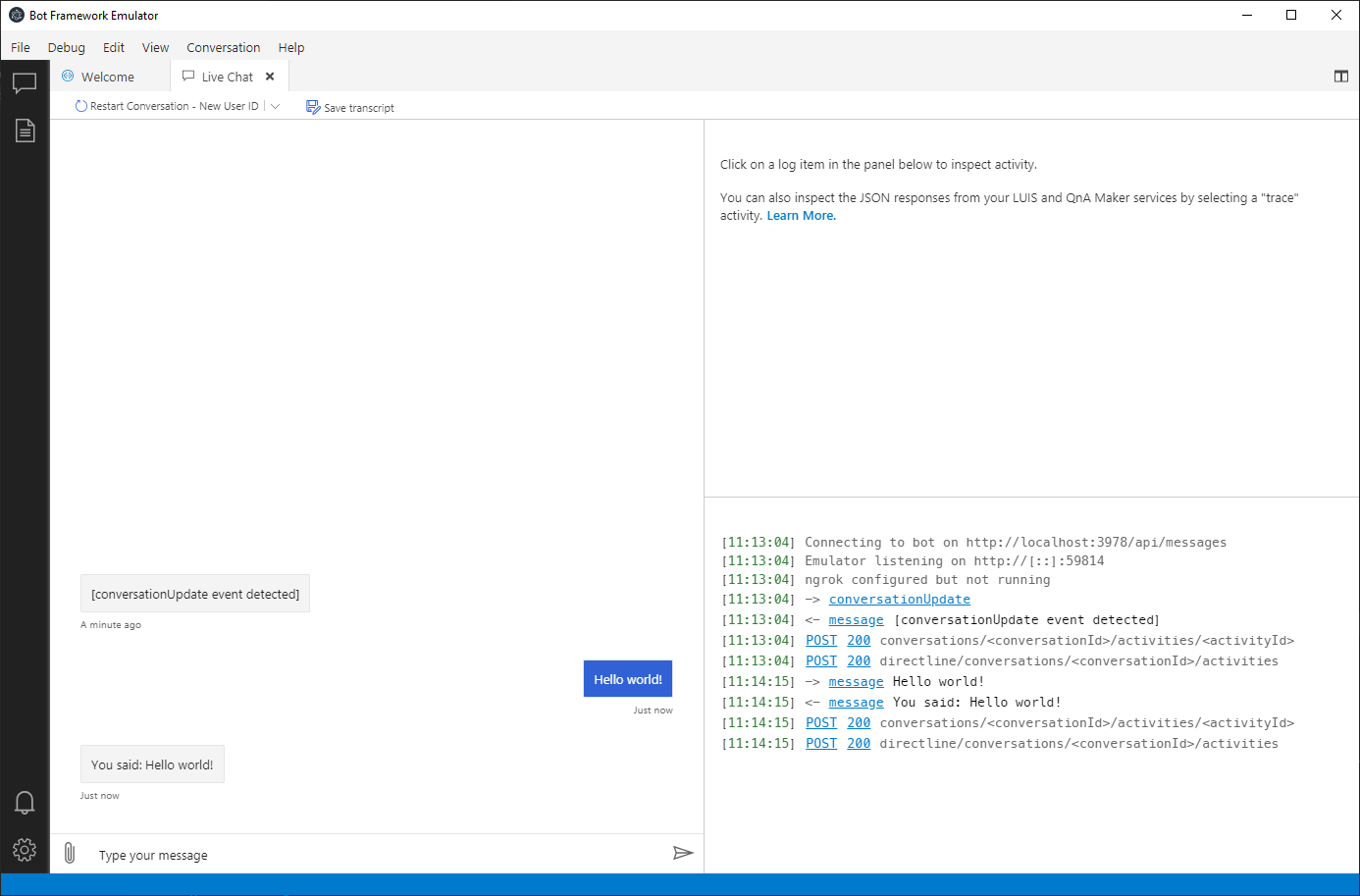Open the Help menu
1360x896 pixels.
tap(291, 47)
